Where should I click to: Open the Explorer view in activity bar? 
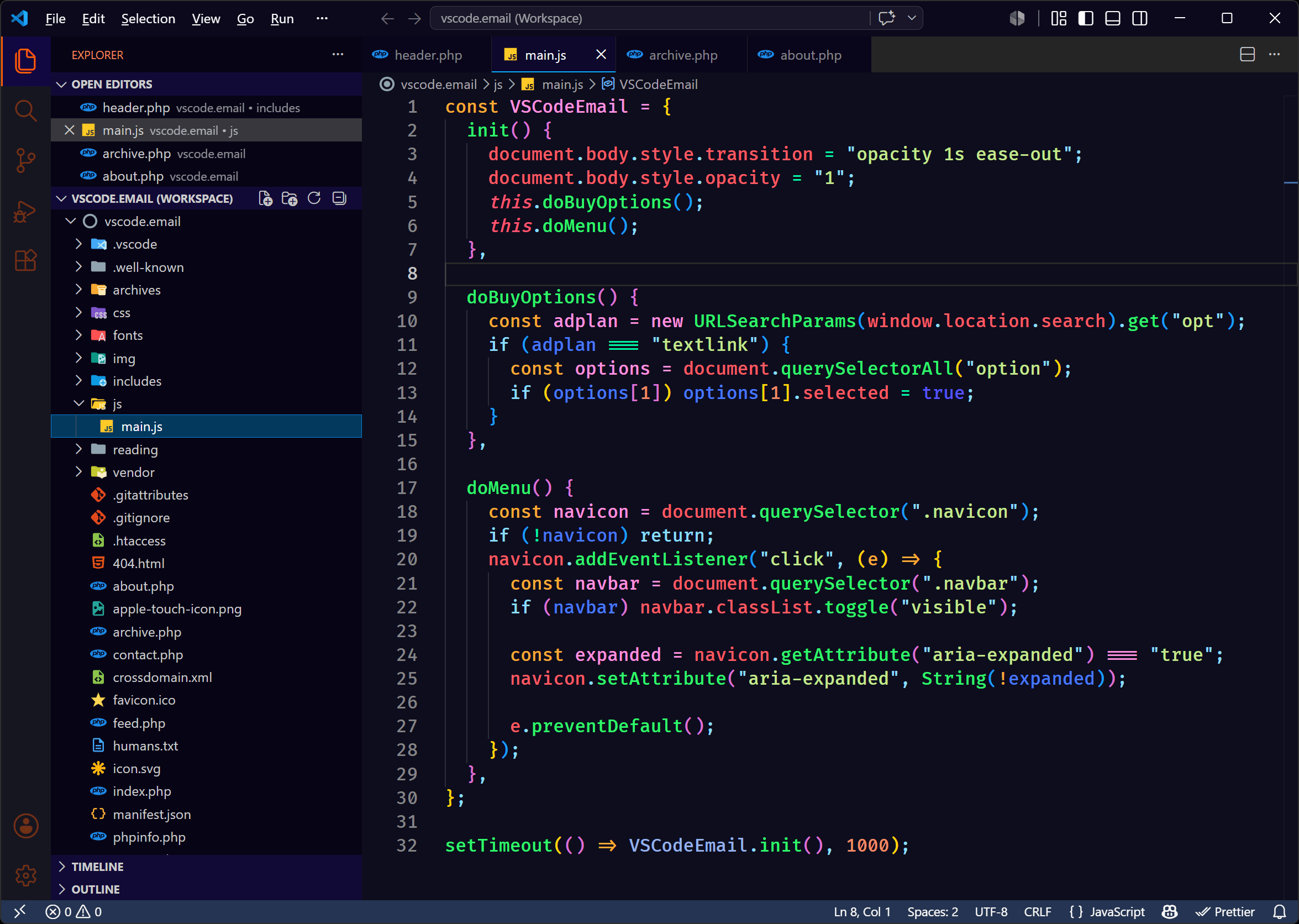[25, 61]
